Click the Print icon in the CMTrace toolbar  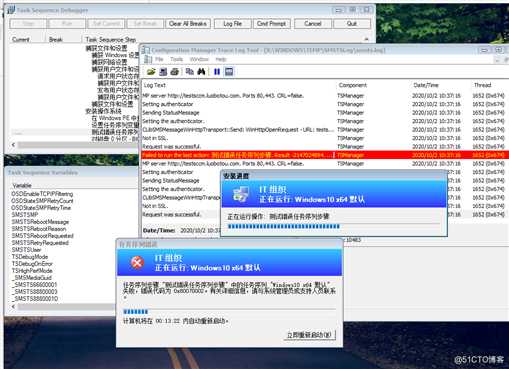pyautogui.click(x=175, y=72)
